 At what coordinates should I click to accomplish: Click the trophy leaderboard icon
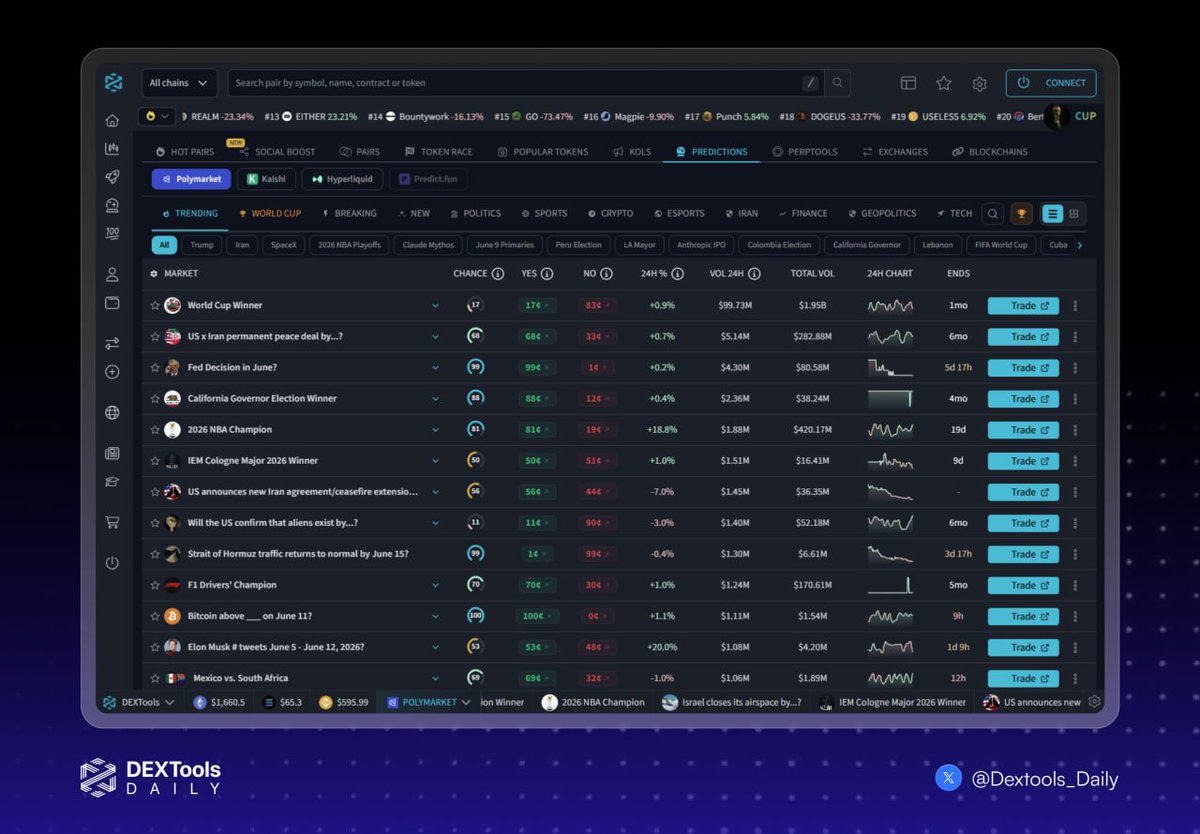coord(1021,213)
